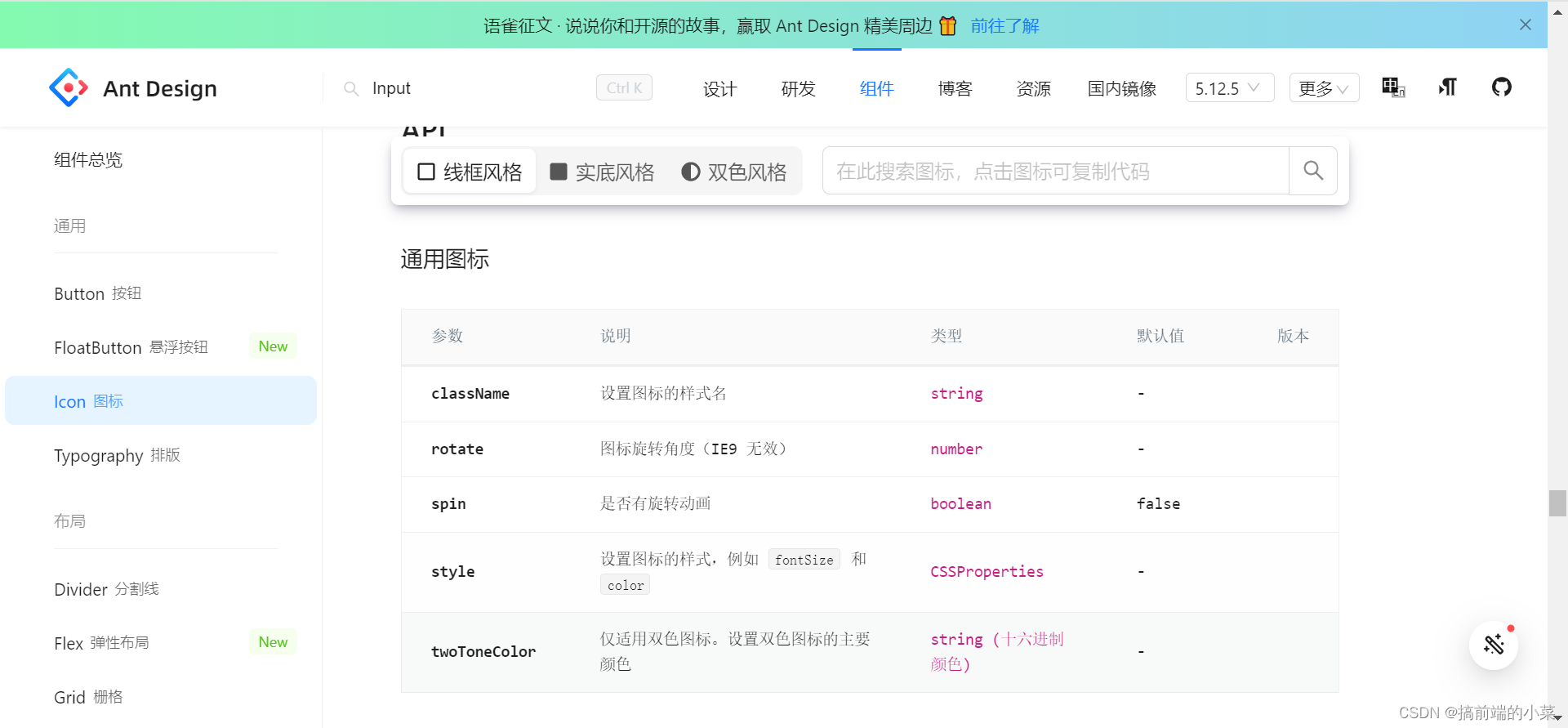The image size is (1568, 728).
Task: Toggle RTL text direction icon
Action: point(1448,87)
